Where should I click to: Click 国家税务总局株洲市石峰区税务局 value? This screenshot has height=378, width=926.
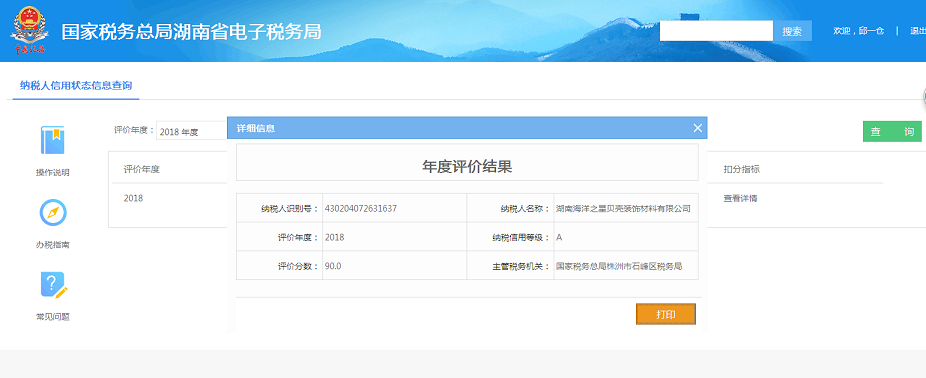(619, 266)
